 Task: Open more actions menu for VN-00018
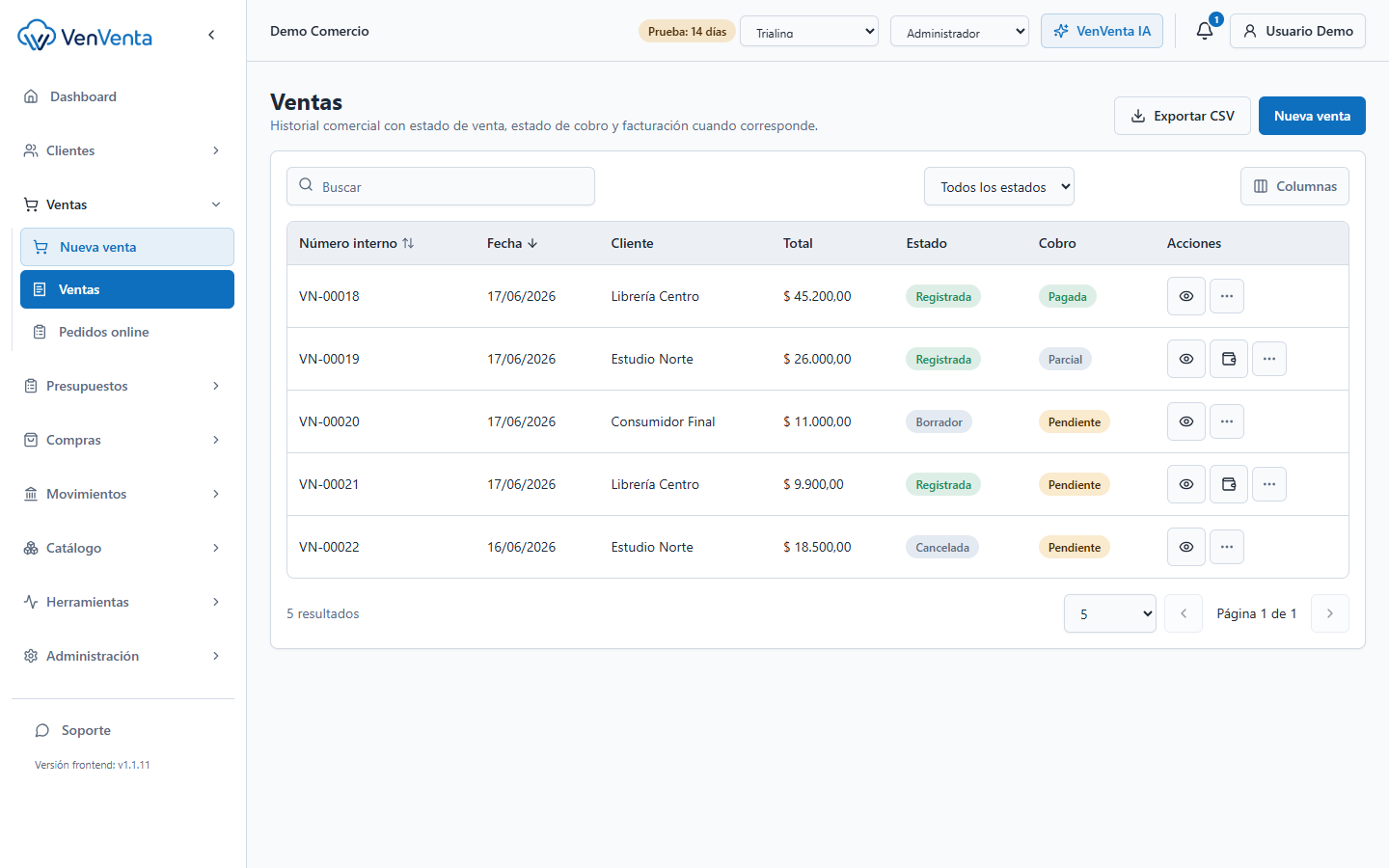coord(1227,296)
